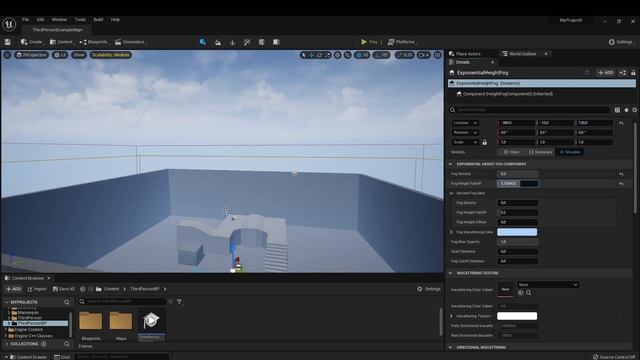Click Blueprint/add script icon next to ADD
The width and height of the screenshot is (640, 360).
click(622, 73)
